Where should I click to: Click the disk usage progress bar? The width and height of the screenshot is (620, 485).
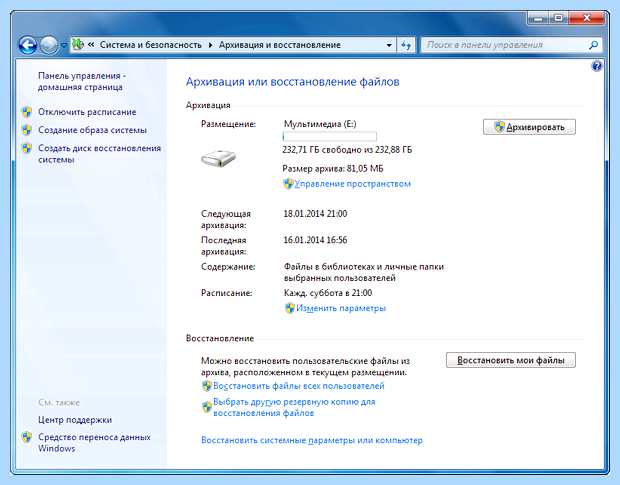point(329,136)
